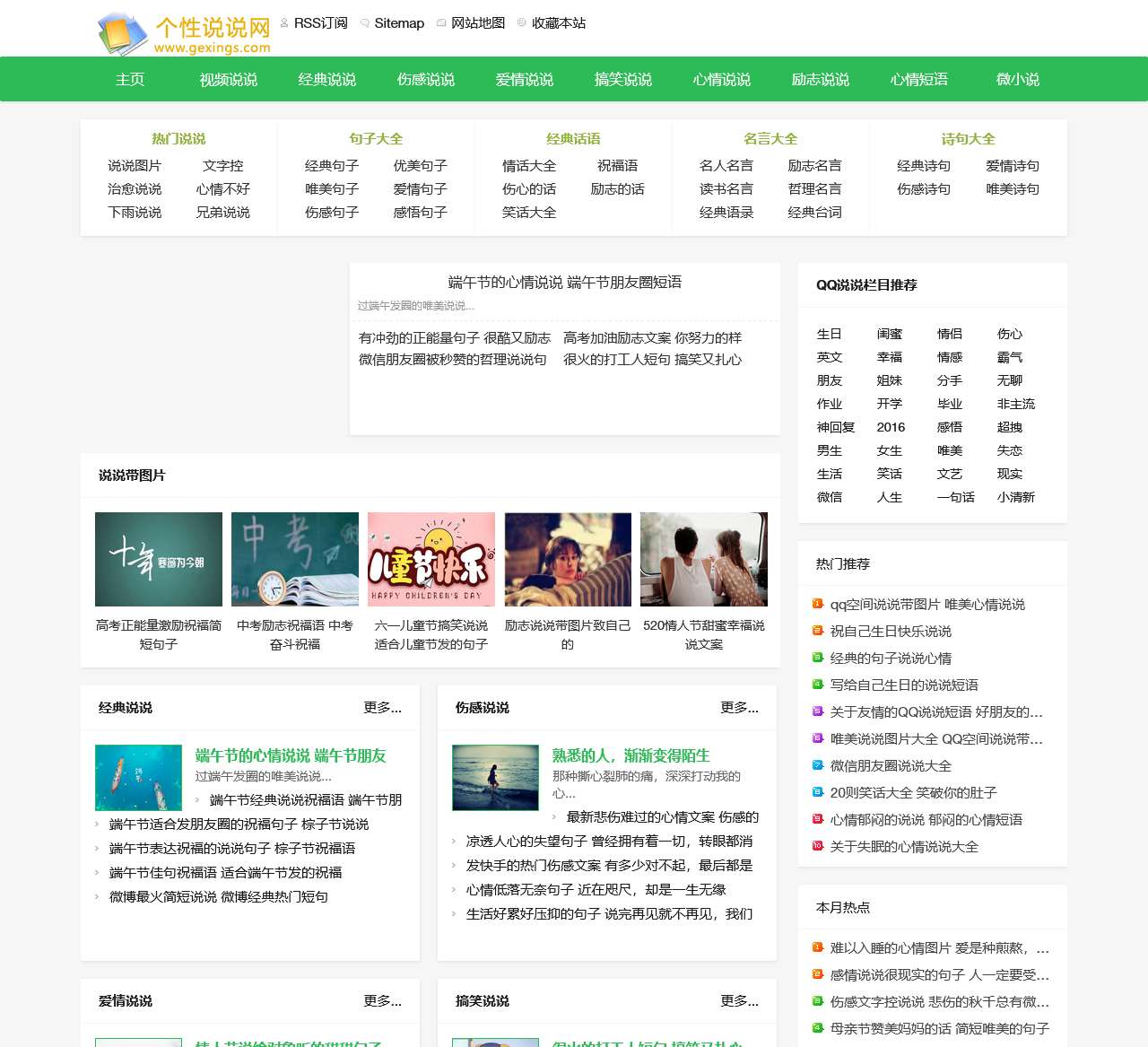Screen dimensions: 1148x1047
Task: Select 励志说说 in the navigation bar
Action: pos(821,79)
